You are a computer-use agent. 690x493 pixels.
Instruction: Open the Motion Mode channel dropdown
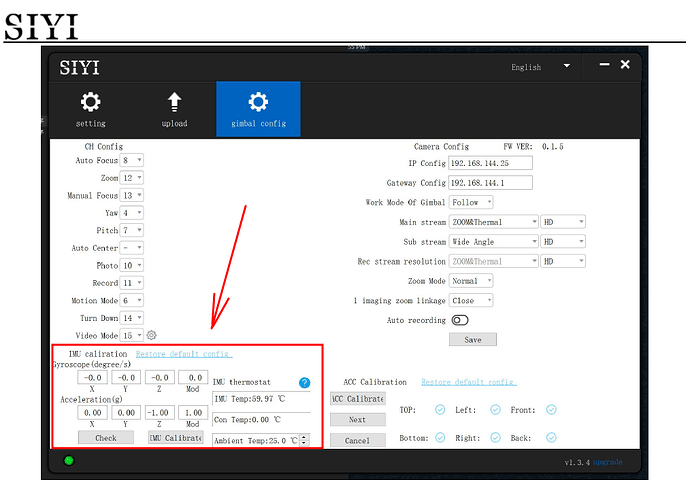pyautogui.click(x=132, y=301)
